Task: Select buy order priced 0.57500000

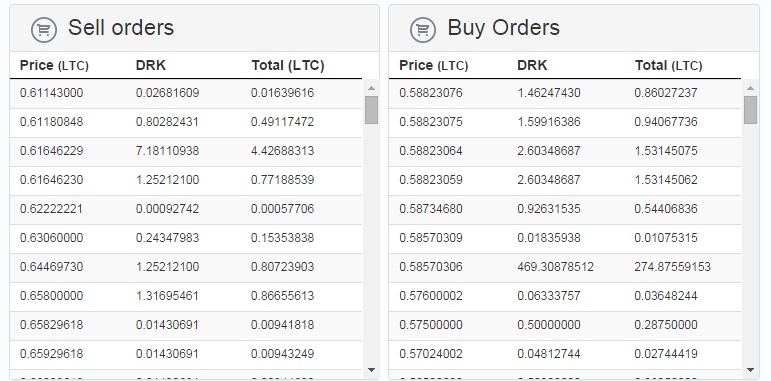Action: click(x=565, y=325)
